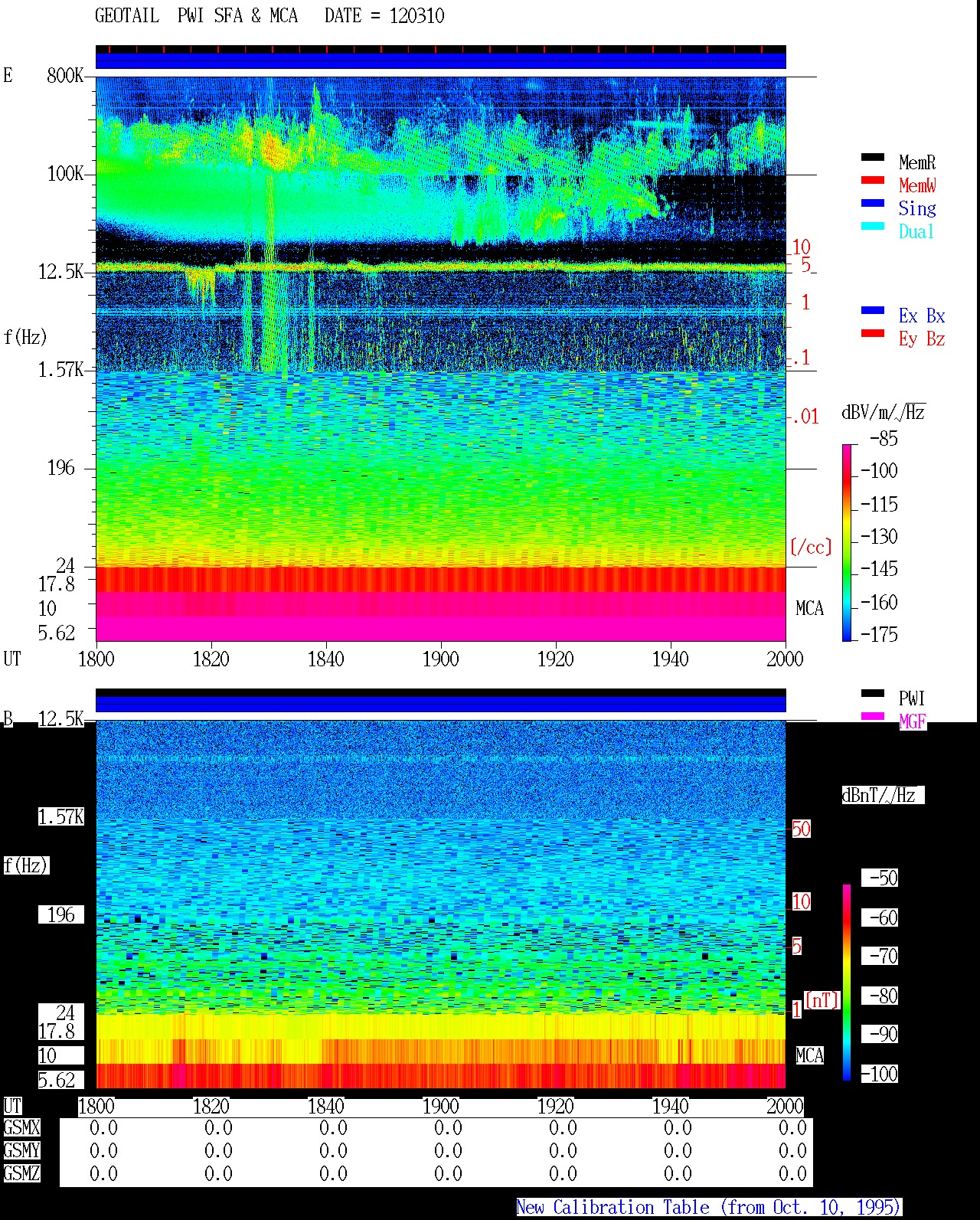Click the black PWI legend swatch
This screenshot has width=980, height=1220.
pyautogui.click(x=873, y=693)
